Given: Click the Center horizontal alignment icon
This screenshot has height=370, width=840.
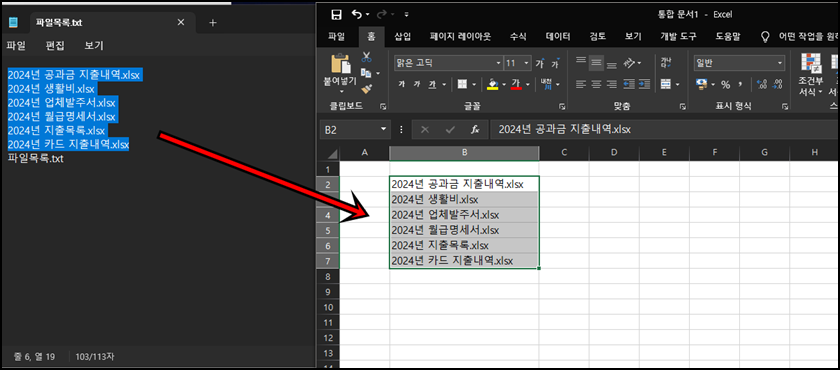Looking at the screenshot, I should (x=596, y=84).
